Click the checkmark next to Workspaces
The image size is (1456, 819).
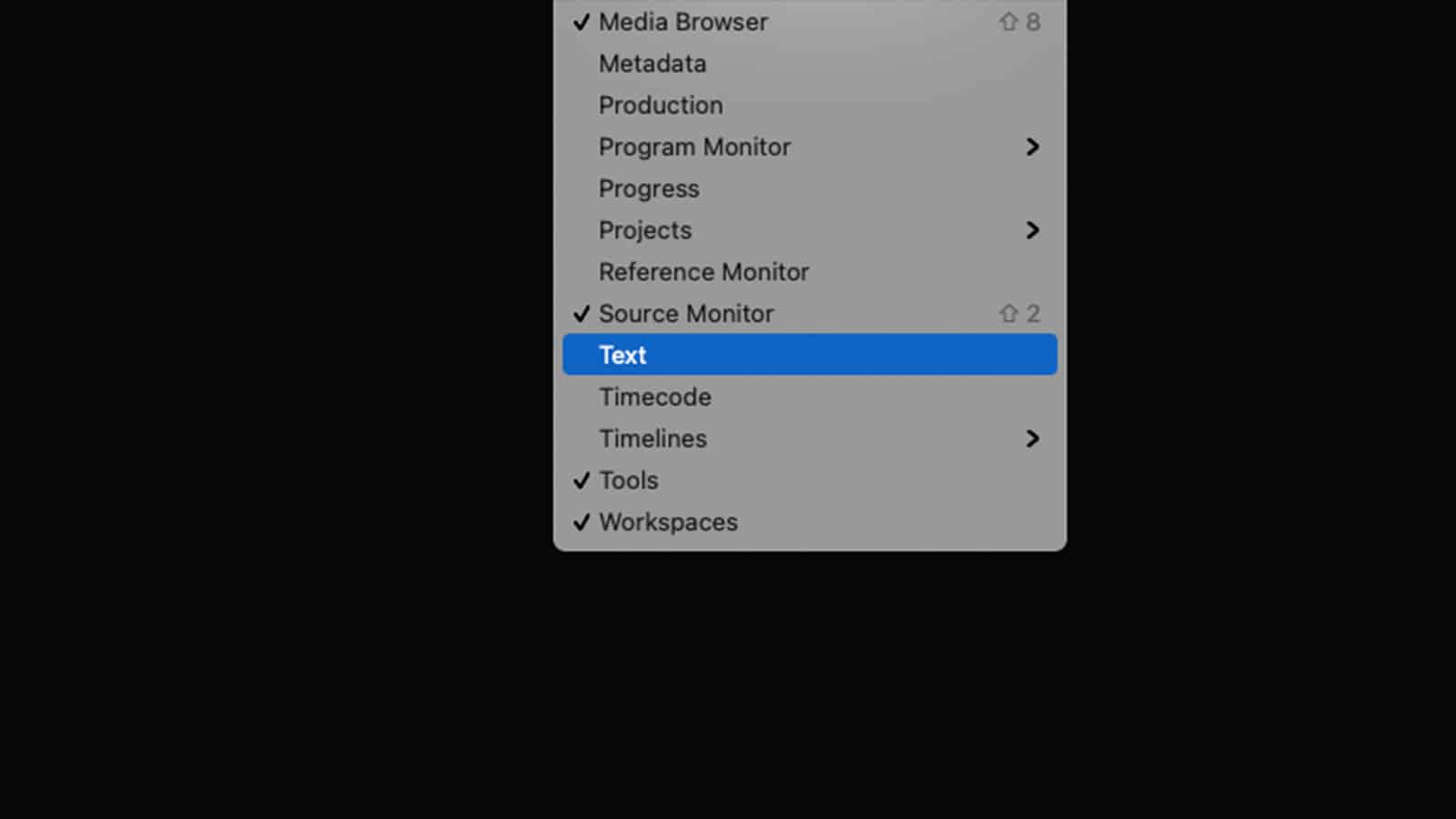pos(581,522)
